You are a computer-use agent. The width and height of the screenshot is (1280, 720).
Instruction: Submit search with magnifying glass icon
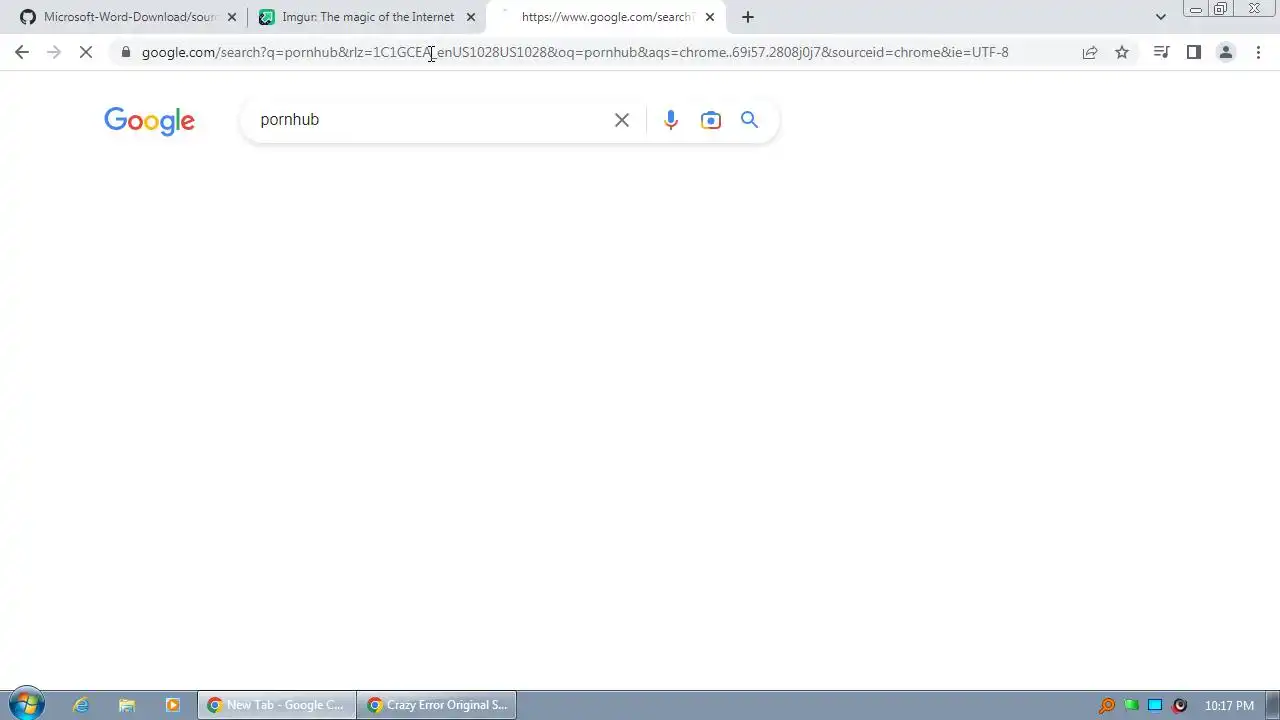coord(750,120)
